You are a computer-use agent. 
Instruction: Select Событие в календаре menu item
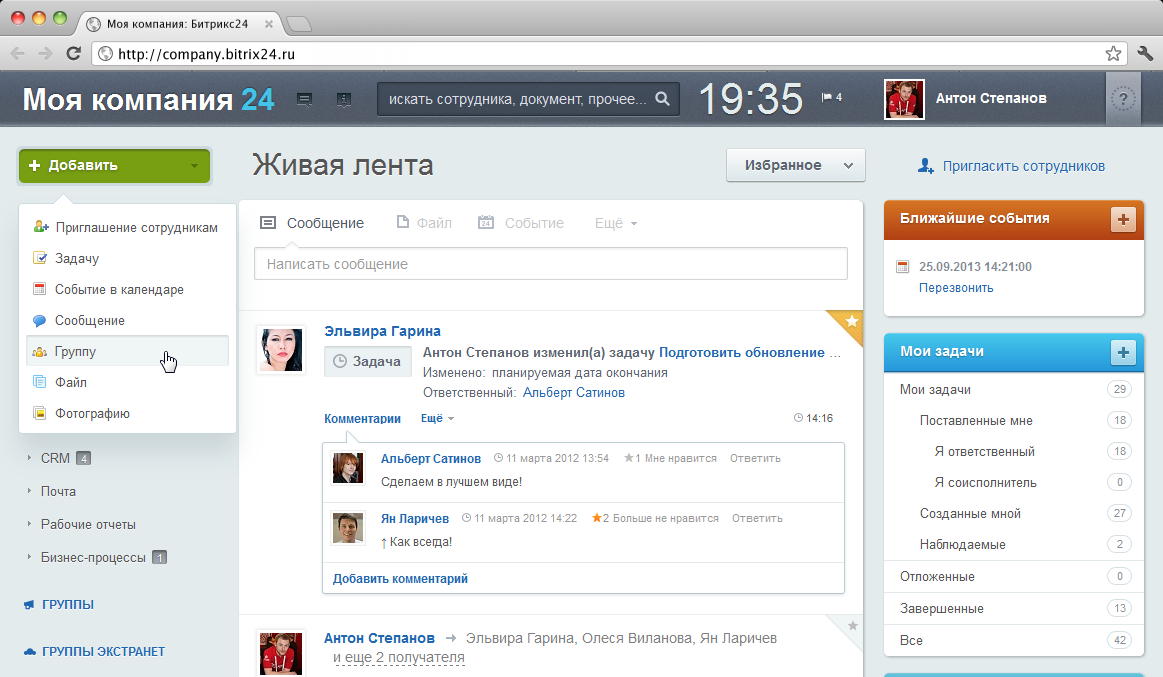(128, 289)
